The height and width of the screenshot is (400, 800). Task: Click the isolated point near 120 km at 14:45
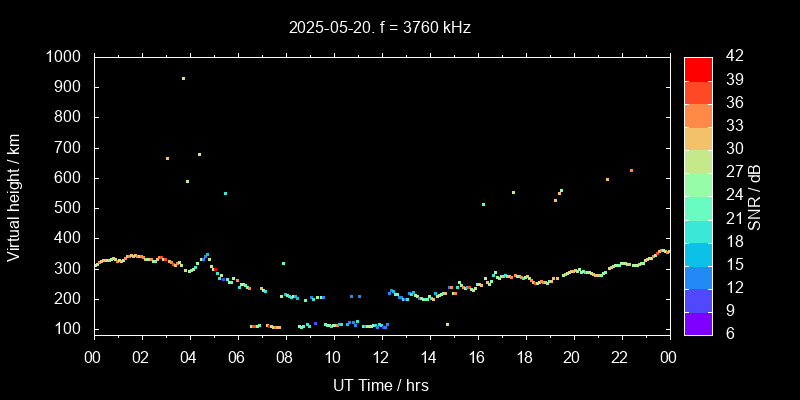(447, 324)
